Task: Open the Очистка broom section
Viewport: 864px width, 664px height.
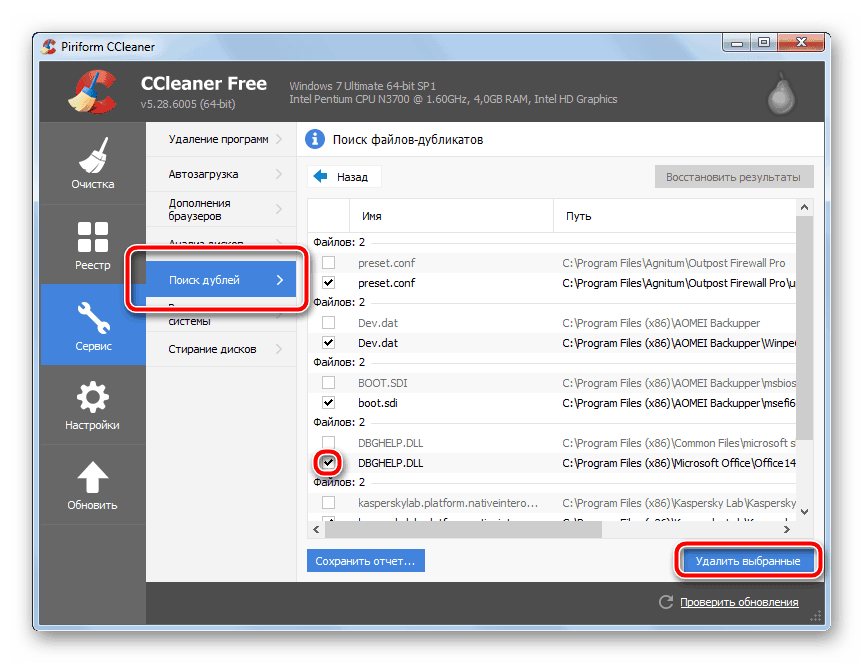Action: 93,164
